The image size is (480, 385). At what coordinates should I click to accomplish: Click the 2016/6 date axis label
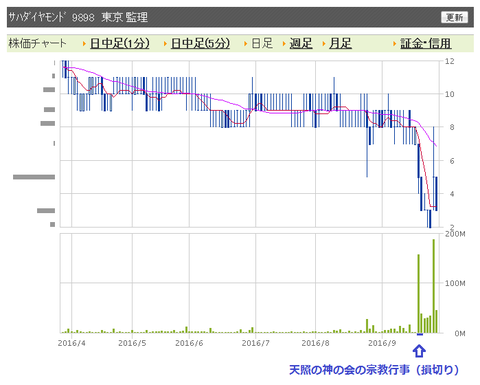click(x=189, y=343)
